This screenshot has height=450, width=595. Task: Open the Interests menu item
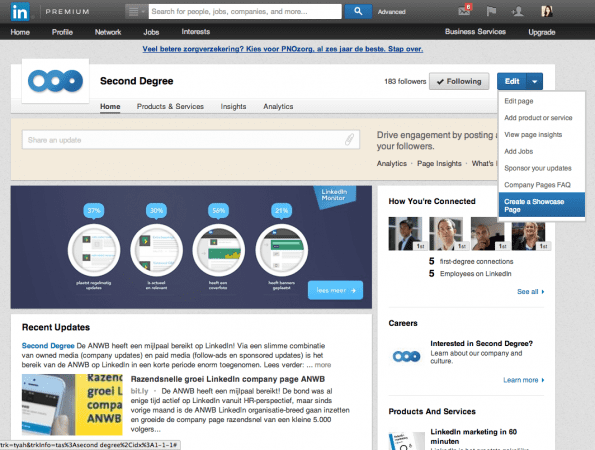coord(195,32)
